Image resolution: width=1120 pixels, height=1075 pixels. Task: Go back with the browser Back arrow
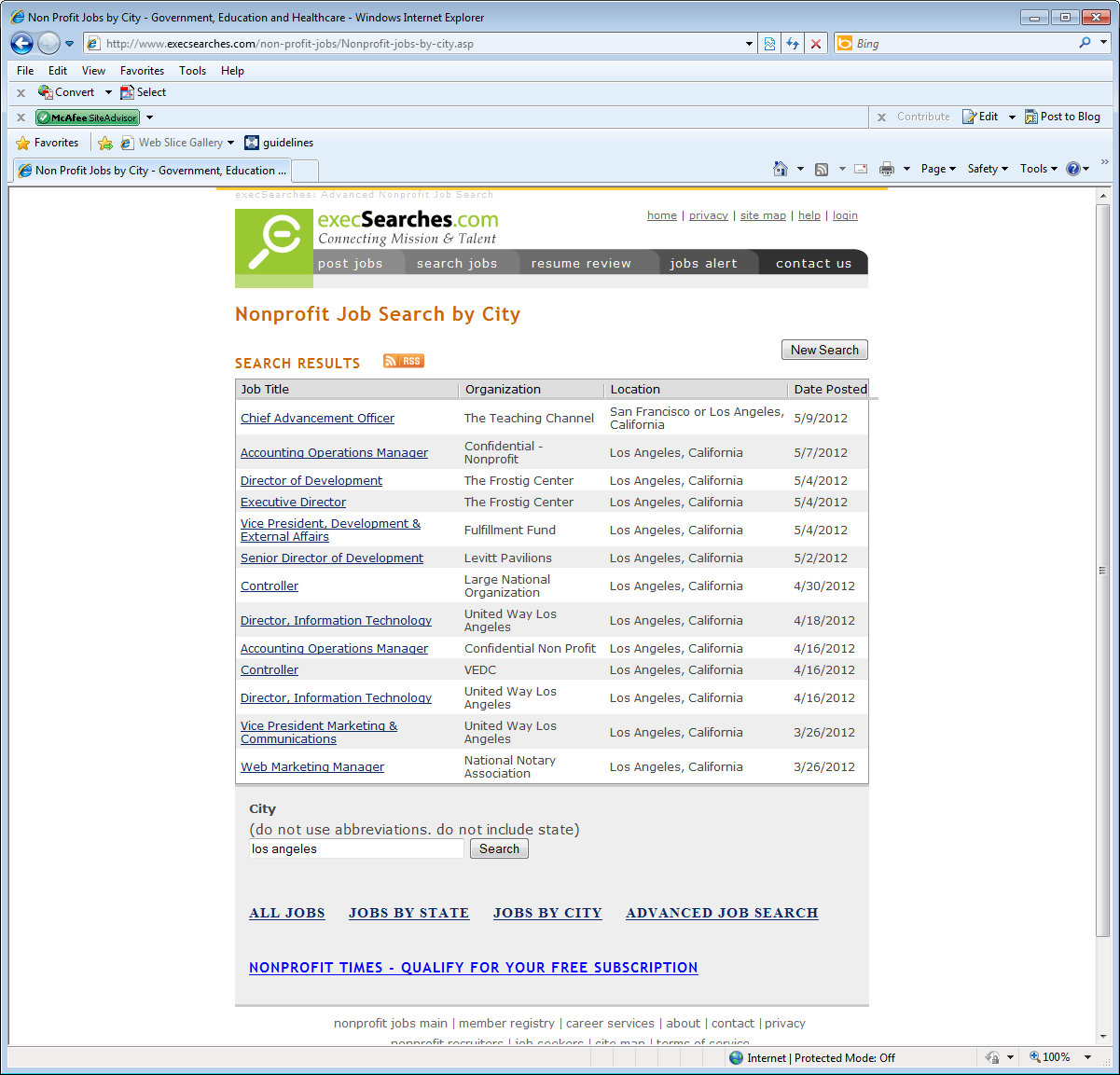pyautogui.click(x=21, y=43)
